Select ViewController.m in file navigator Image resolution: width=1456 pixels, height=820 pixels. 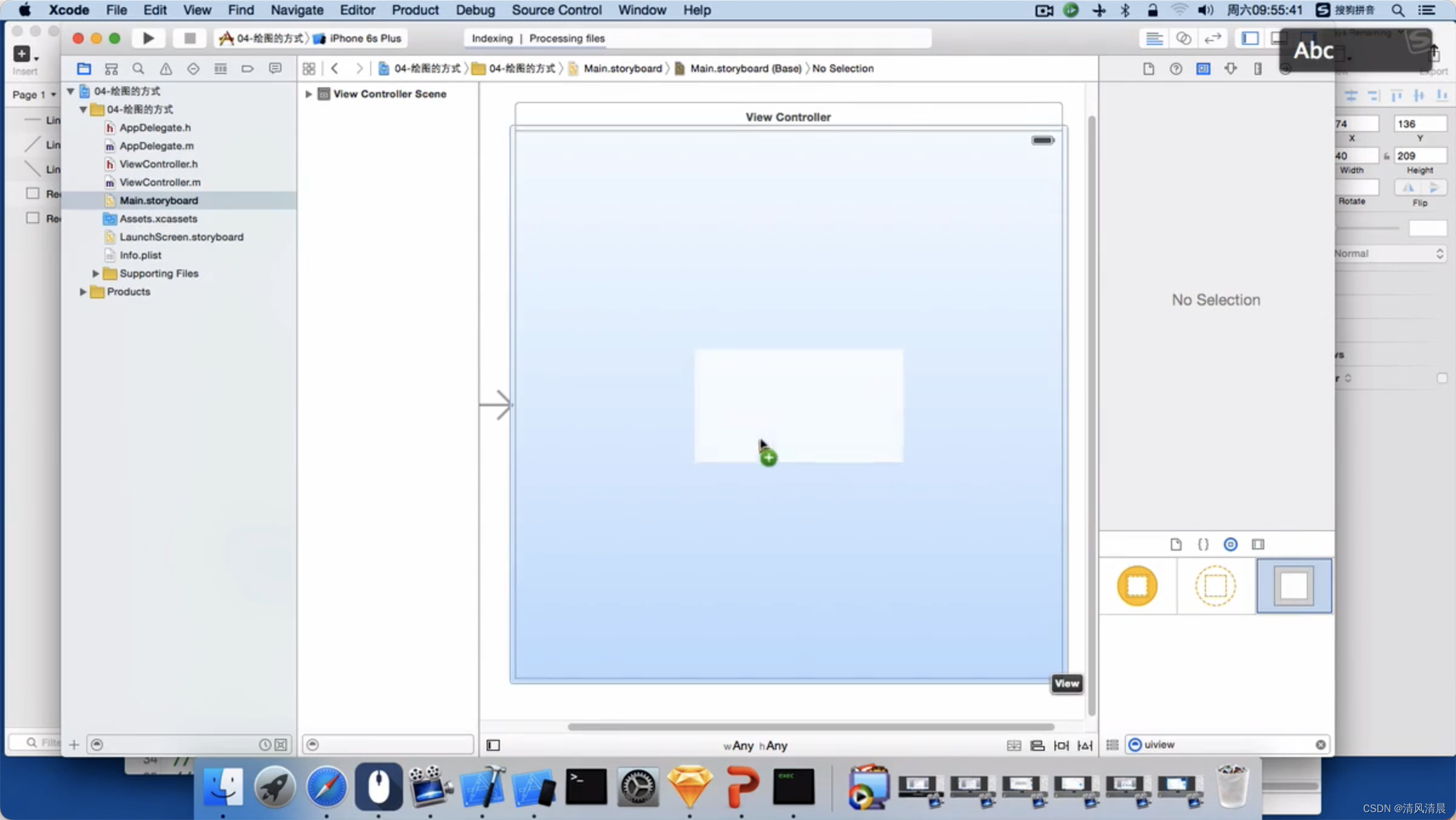160,181
